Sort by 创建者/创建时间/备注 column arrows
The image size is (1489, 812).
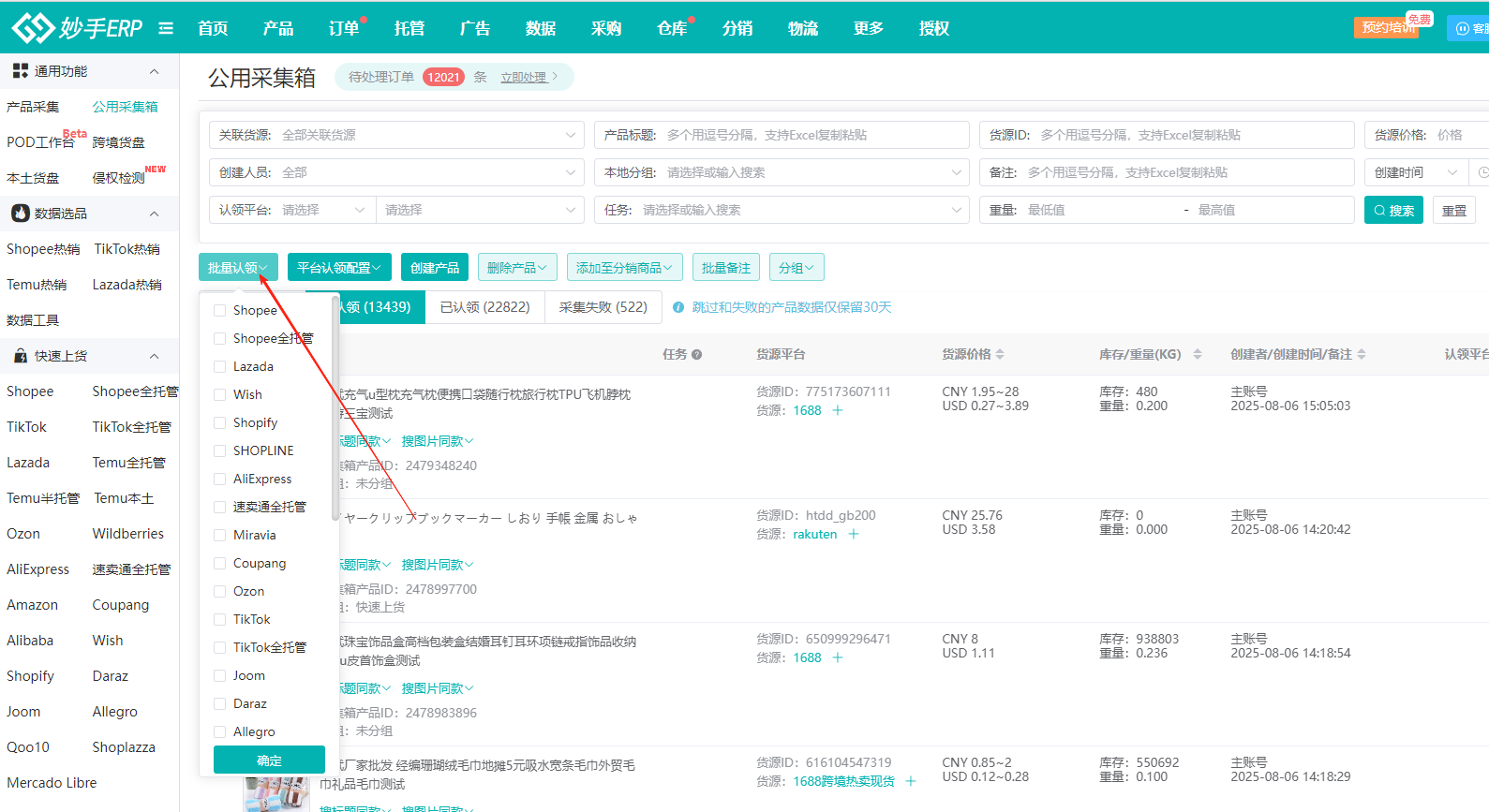pyautogui.click(x=1362, y=354)
